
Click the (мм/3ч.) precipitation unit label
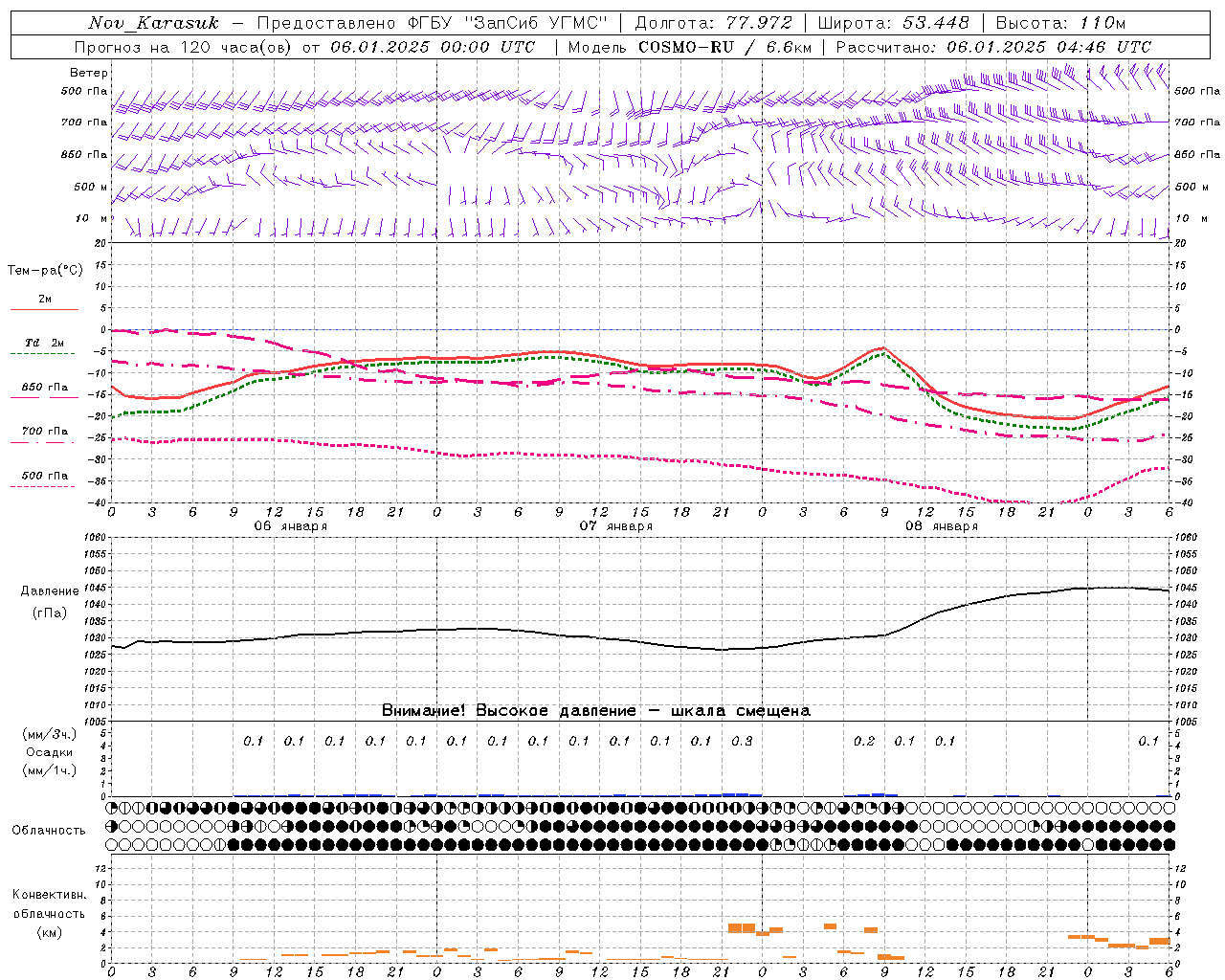[50, 734]
